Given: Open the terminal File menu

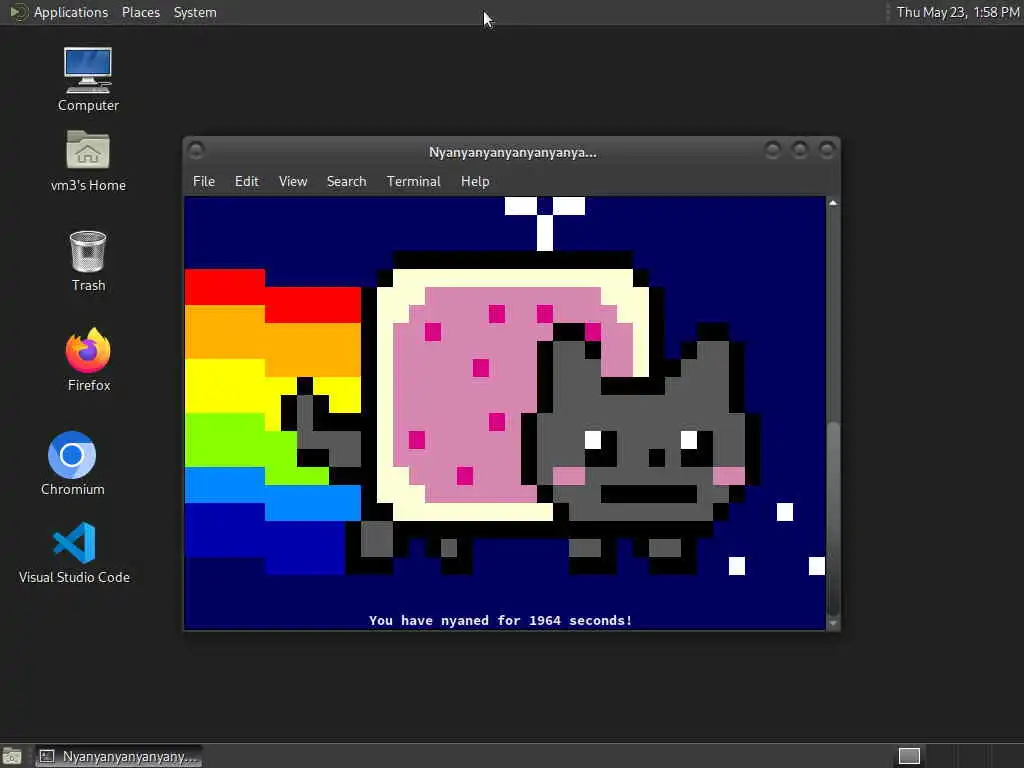Looking at the screenshot, I should pyautogui.click(x=204, y=182).
